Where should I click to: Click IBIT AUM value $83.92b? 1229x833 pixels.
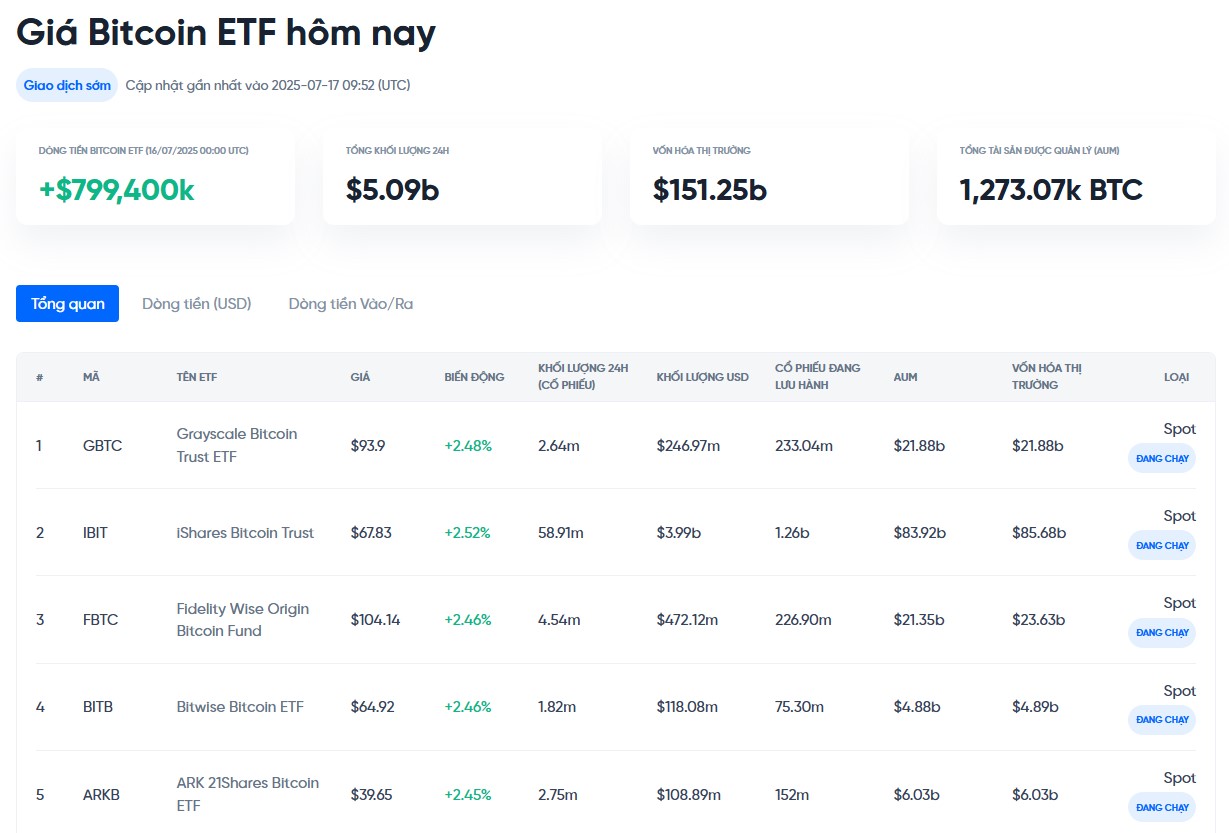[x=919, y=532]
